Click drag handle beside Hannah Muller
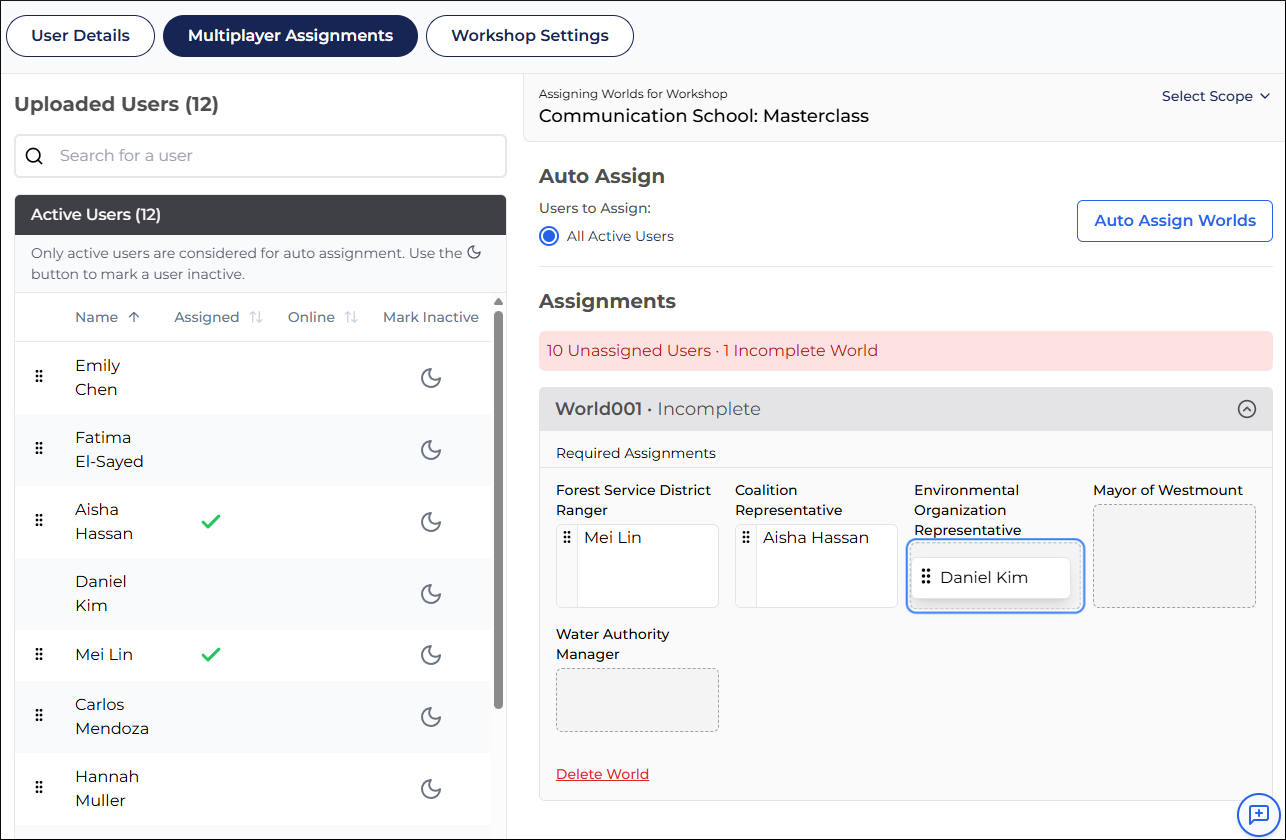This screenshot has width=1286, height=840. click(39, 788)
